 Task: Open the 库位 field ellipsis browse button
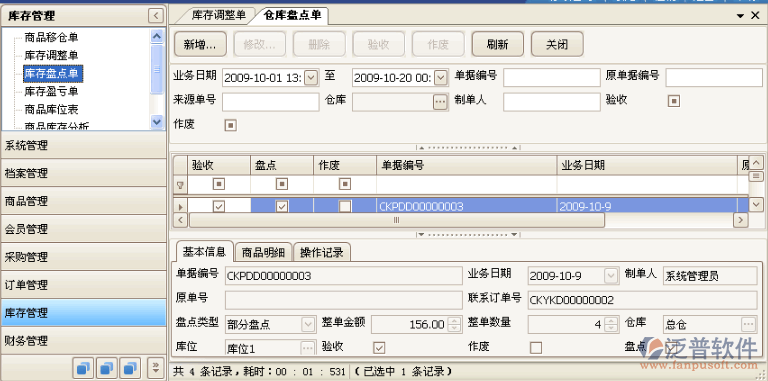308,348
